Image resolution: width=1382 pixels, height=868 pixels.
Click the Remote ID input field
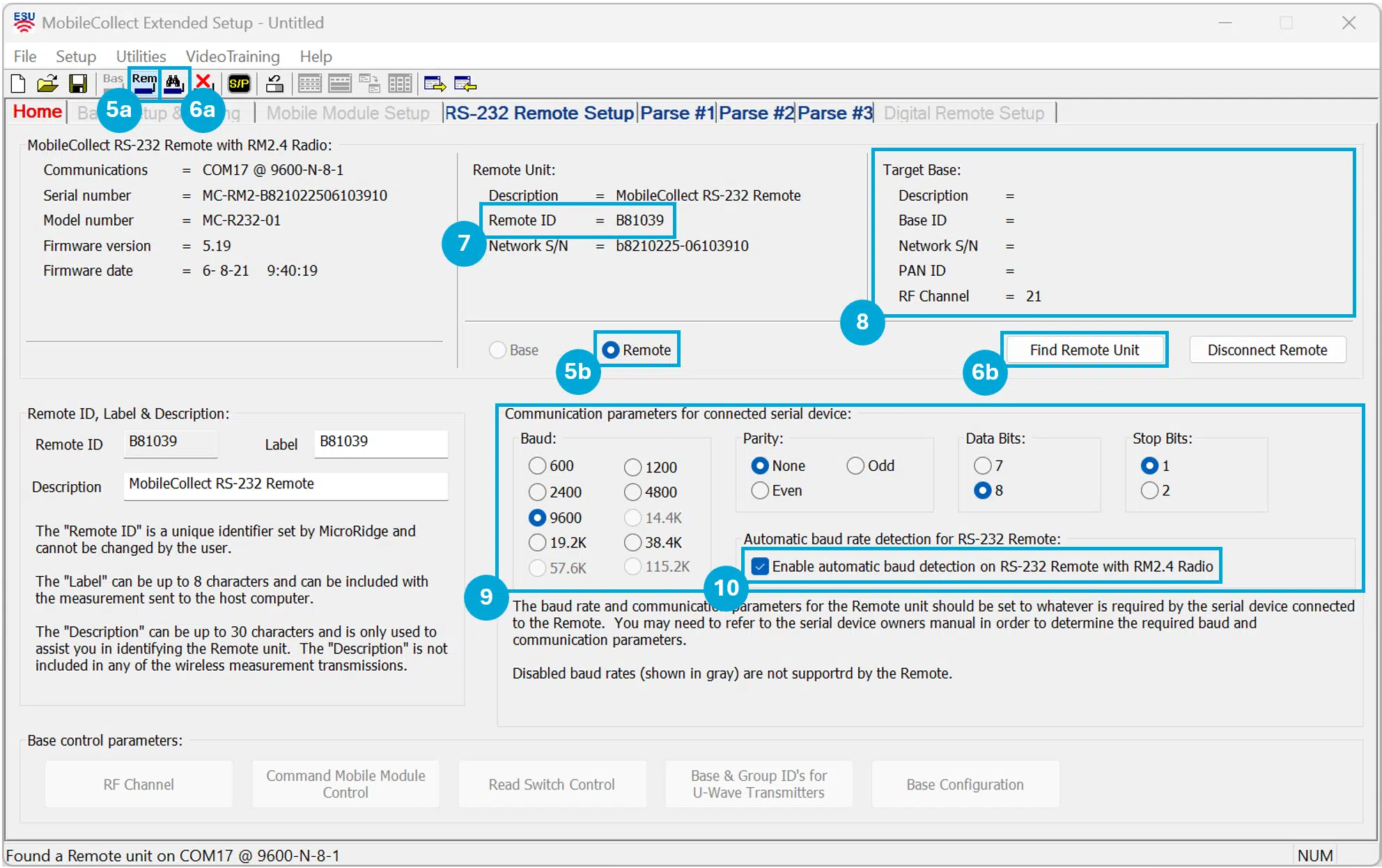pyautogui.click(x=171, y=443)
